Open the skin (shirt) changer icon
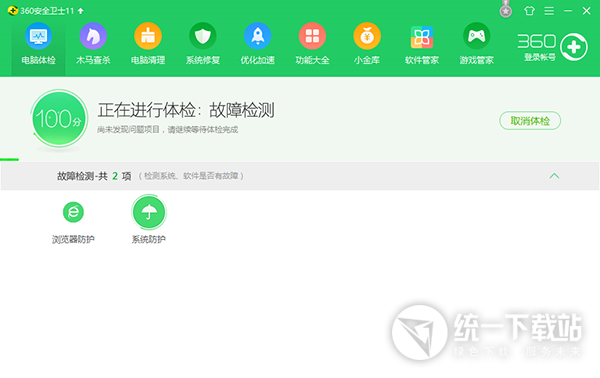This screenshot has width=600, height=378. click(x=529, y=11)
